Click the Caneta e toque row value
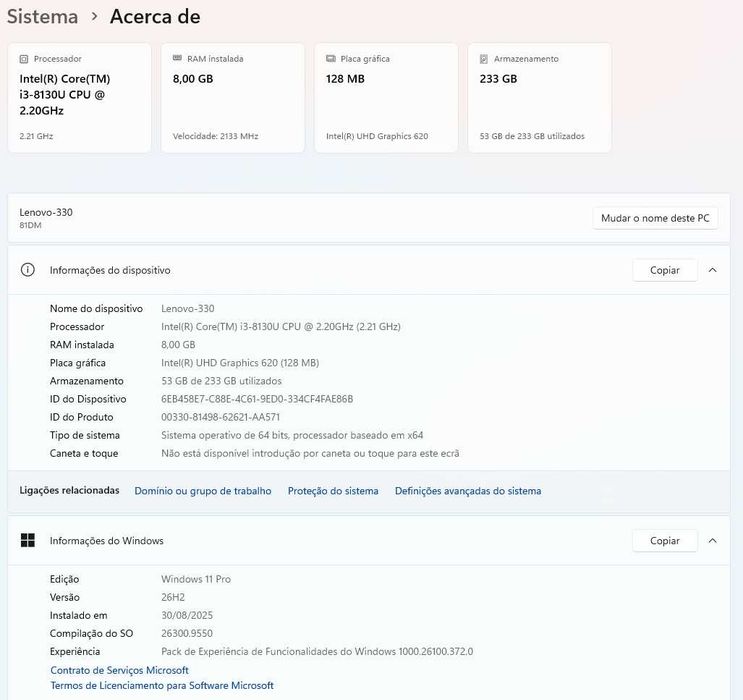Image resolution: width=743 pixels, height=700 pixels. pyautogui.click(x=310, y=453)
